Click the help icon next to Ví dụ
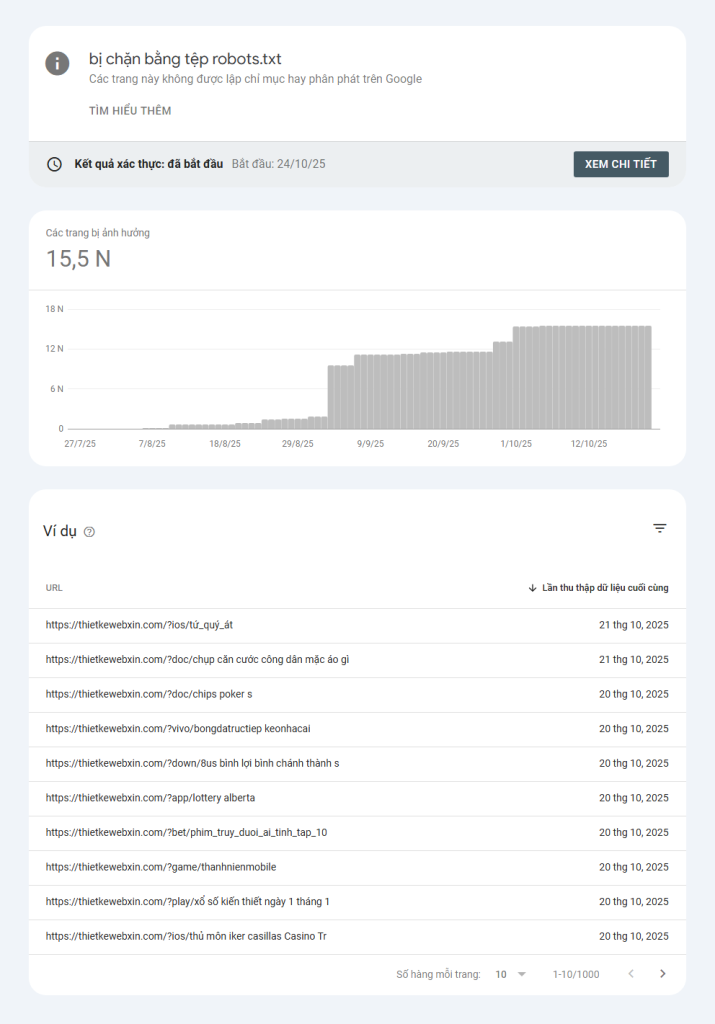This screenshot has width=715, height=1024. [x=90, y=532]
